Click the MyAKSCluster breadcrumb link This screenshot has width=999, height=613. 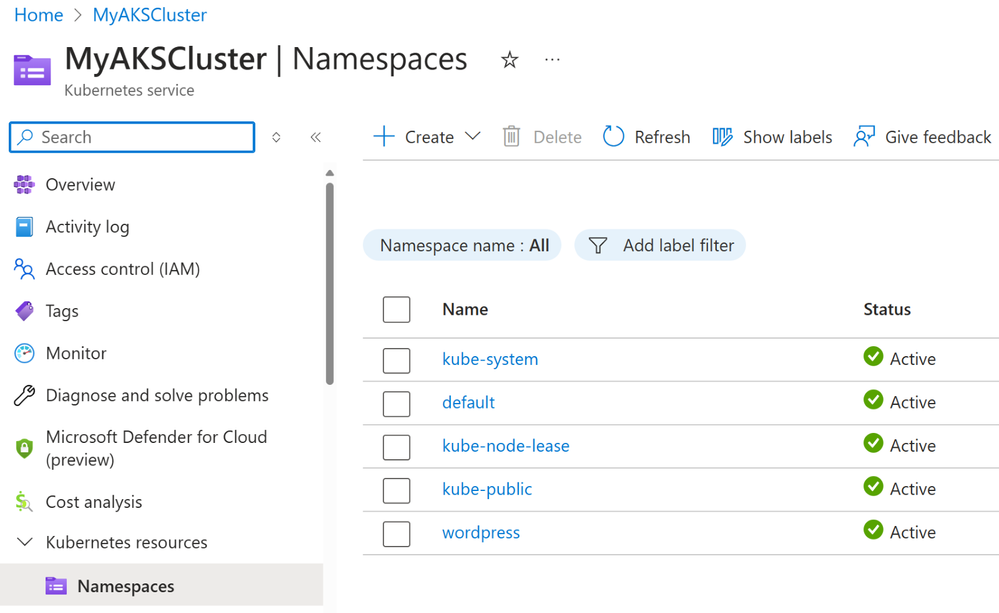click(x=150, y=15)
